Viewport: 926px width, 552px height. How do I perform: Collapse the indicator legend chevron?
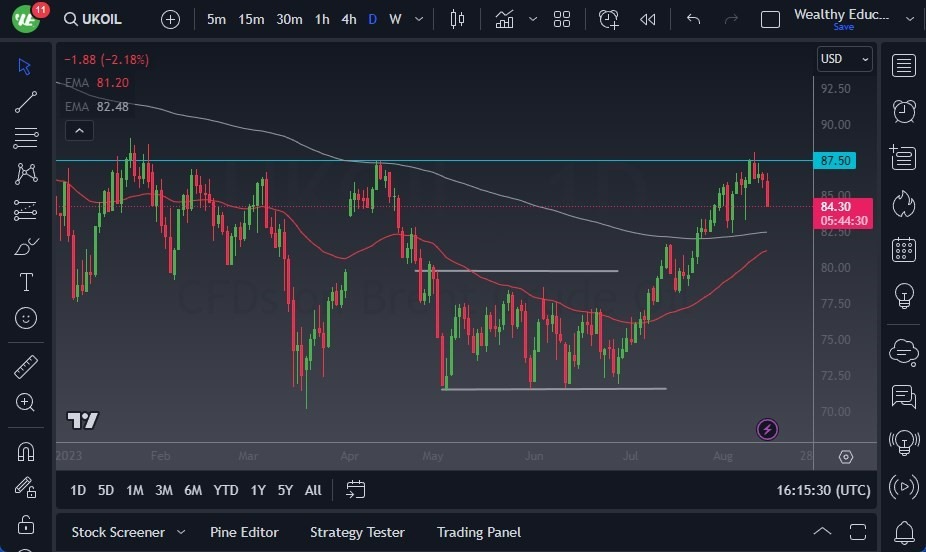(x=78, y=130)
